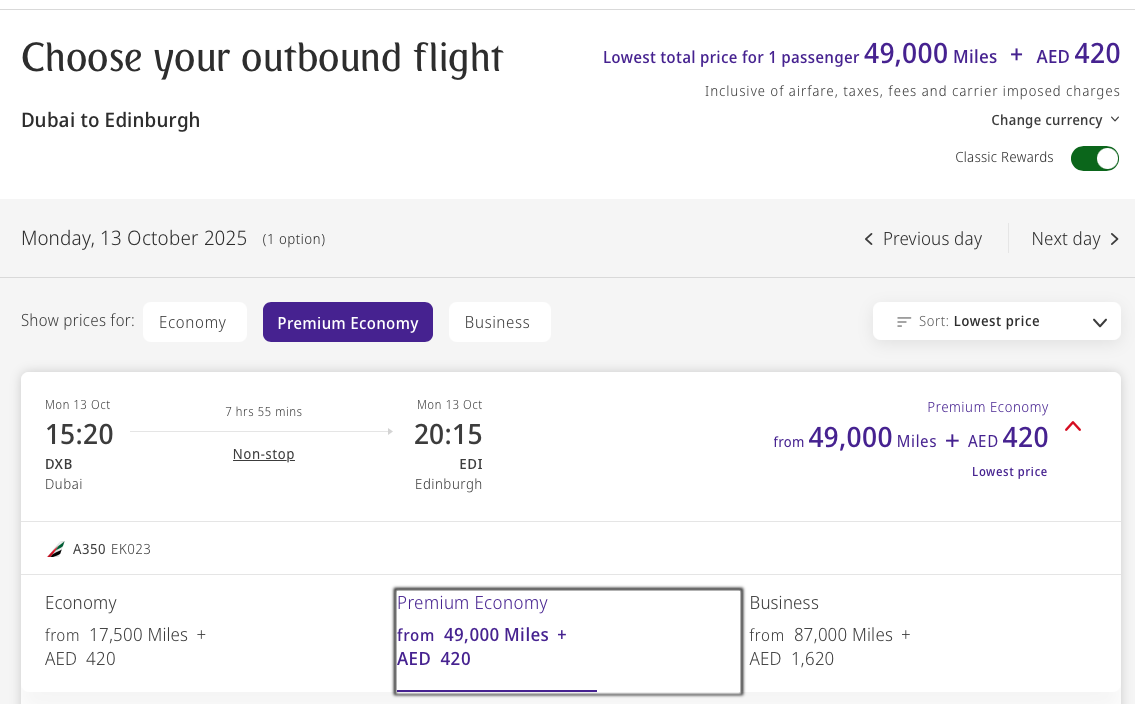This screenshot has width=1135, height=704.
Task: Show prices for Business
Action: 497,322
